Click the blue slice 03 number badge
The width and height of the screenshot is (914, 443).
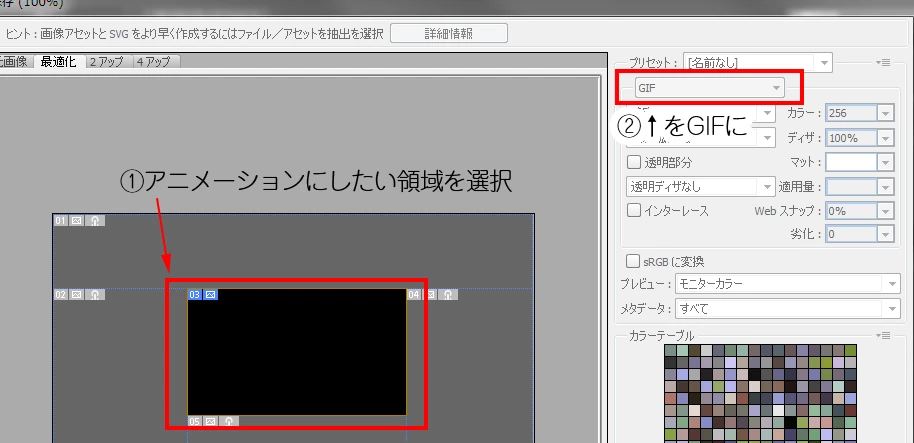click(195, 294)
